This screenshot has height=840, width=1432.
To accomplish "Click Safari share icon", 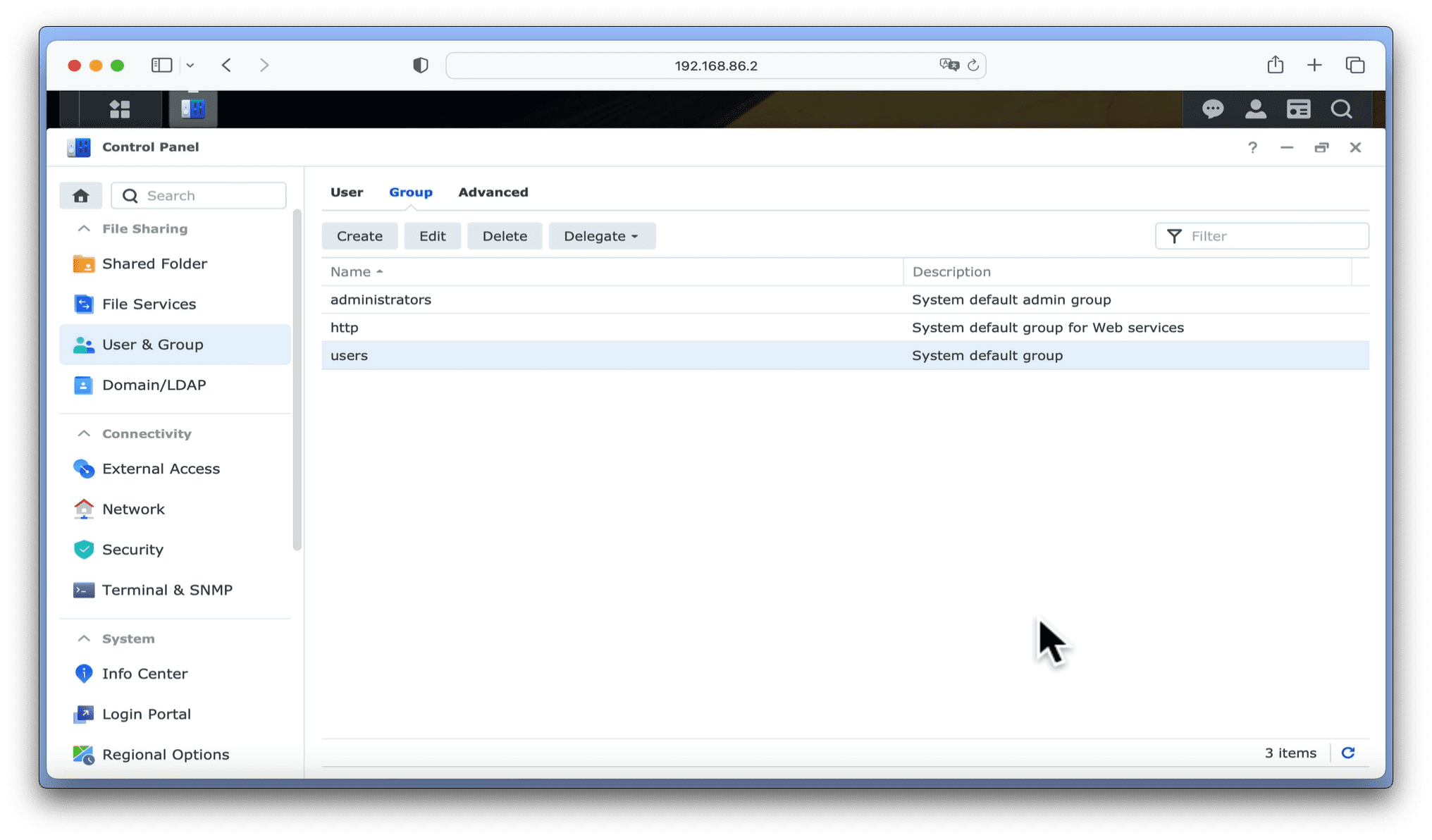I will [x=1275, y=65].
